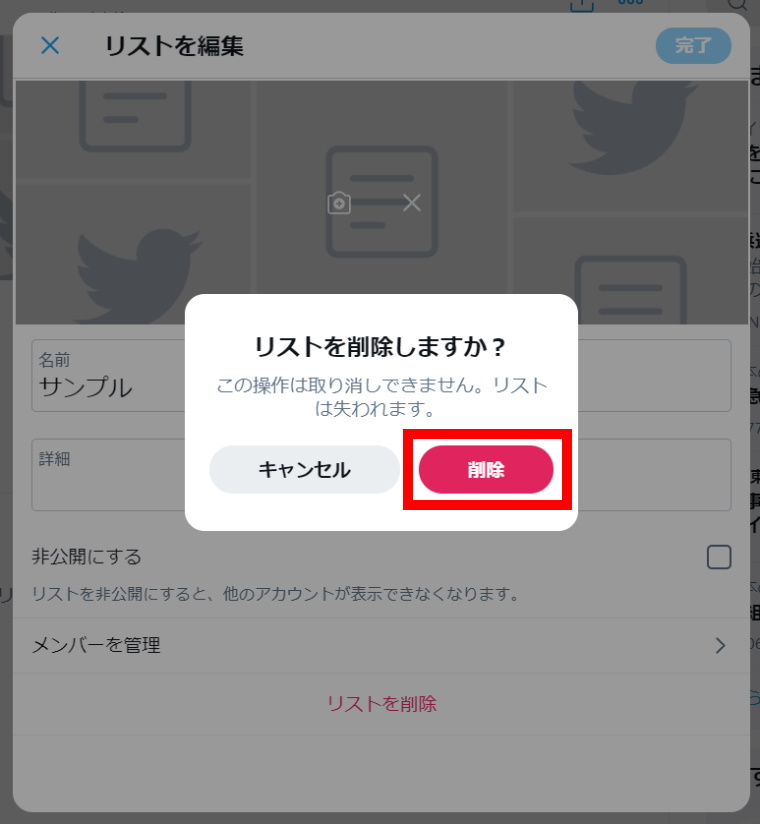Click the 完了 done button
Screen dimensions: 760x824
[693, 46]
